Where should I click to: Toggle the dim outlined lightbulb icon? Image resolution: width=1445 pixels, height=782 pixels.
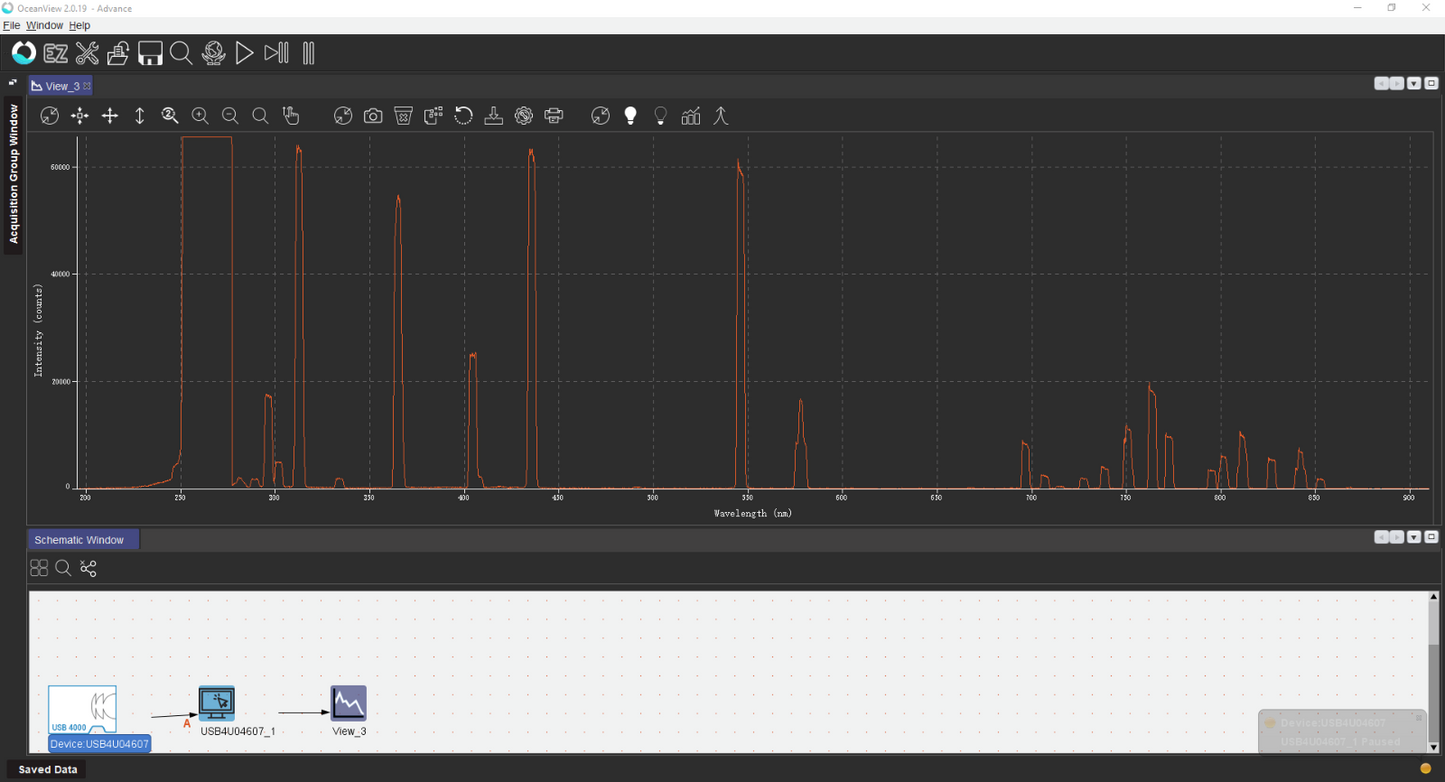661,116
